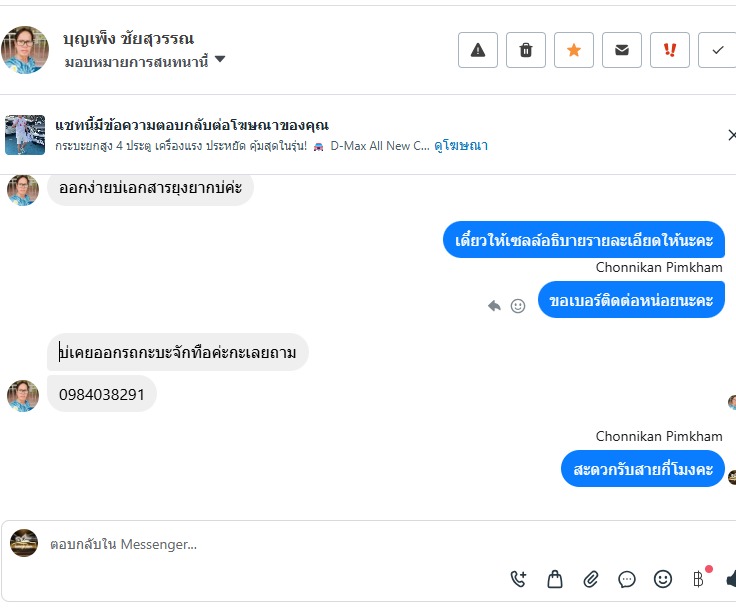The height and width of the screenshot is (609, 736).
Task: Toggle the orange star follow-up flag
Action: pos(573,50)
